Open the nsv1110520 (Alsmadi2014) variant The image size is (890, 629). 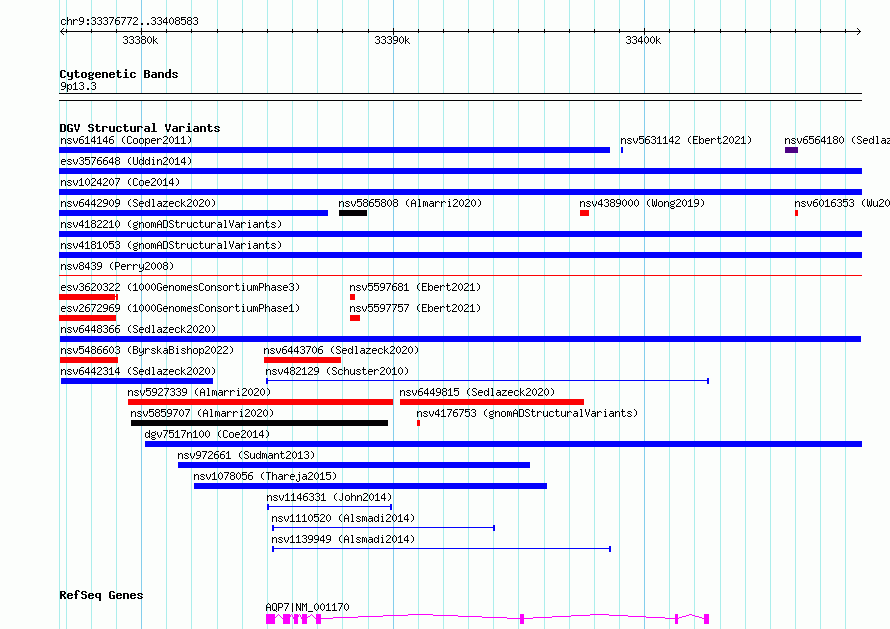pyautogui.click(x=384, y=528)
